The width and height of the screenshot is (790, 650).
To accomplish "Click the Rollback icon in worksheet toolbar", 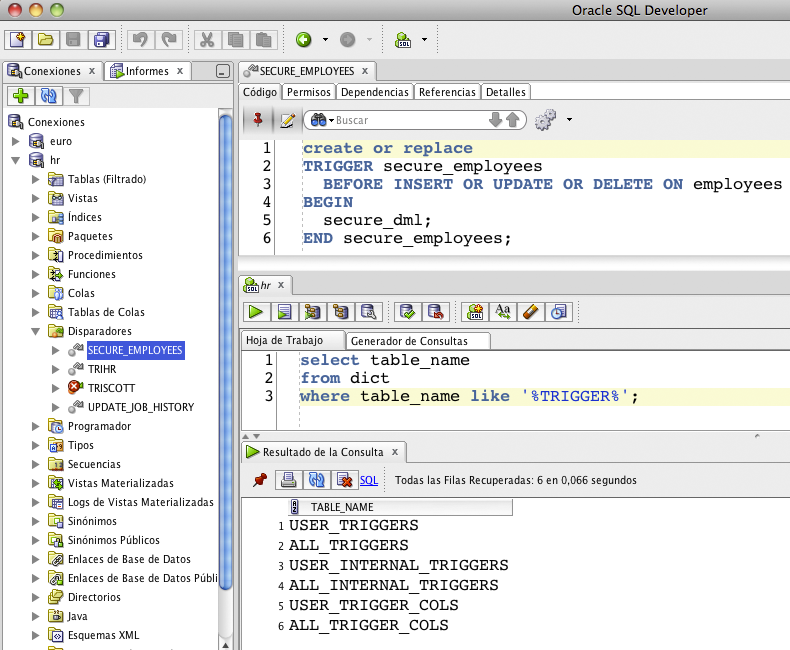I will pos(434,311).
